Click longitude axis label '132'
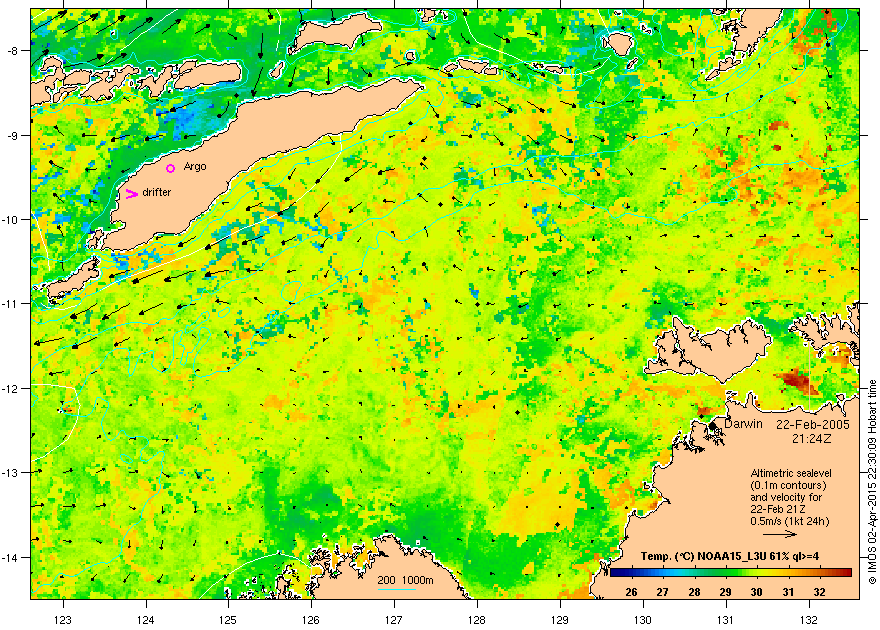 (x=809, y=620)
